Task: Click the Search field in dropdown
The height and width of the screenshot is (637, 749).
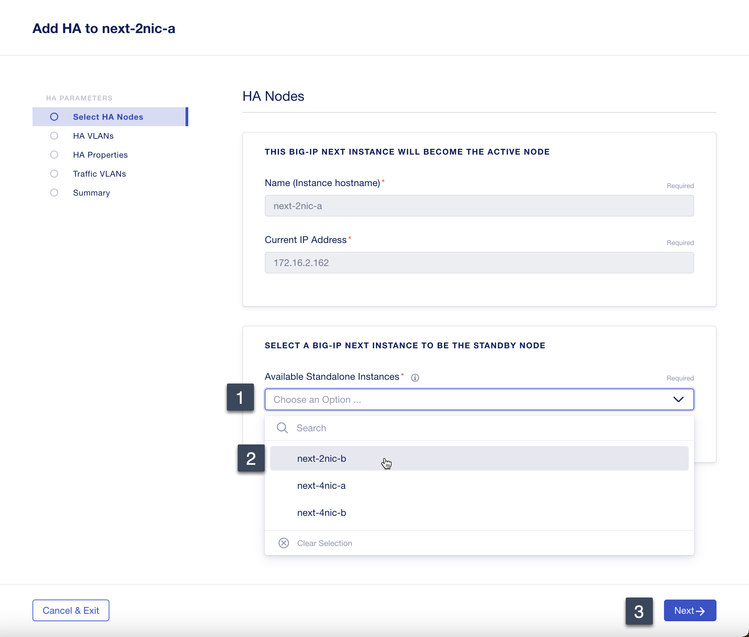Action: [480, 428]
